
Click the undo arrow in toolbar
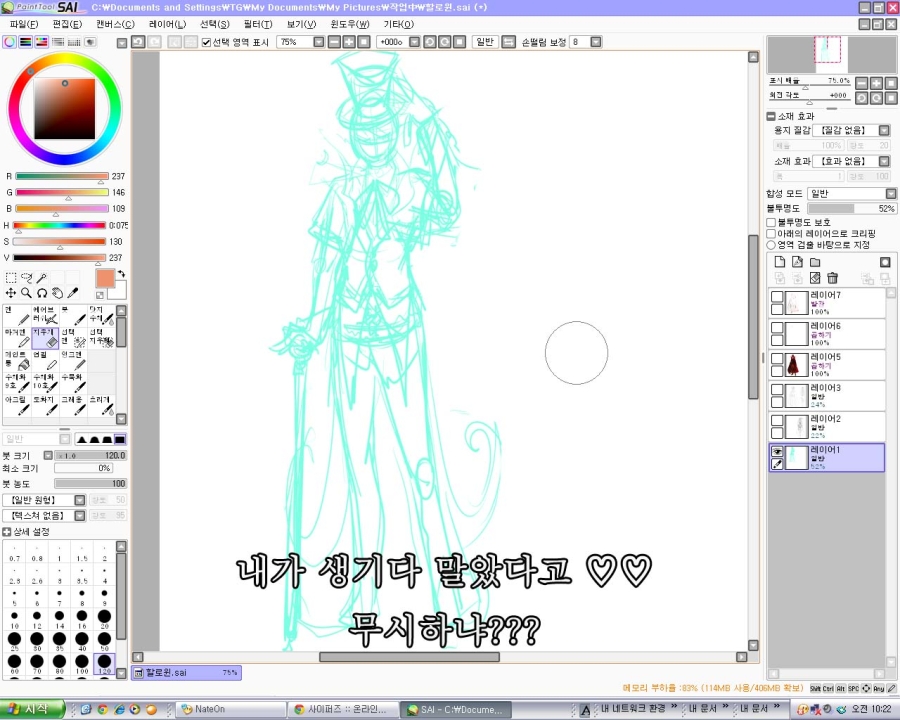(139, 42)
